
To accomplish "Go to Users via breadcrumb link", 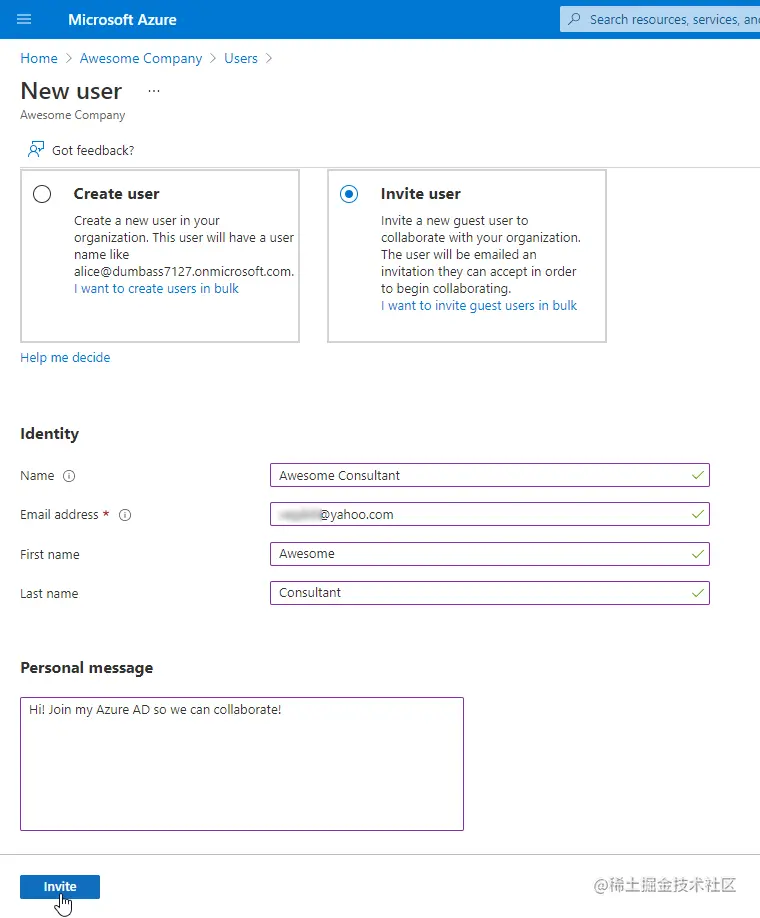I will point(240,58).
